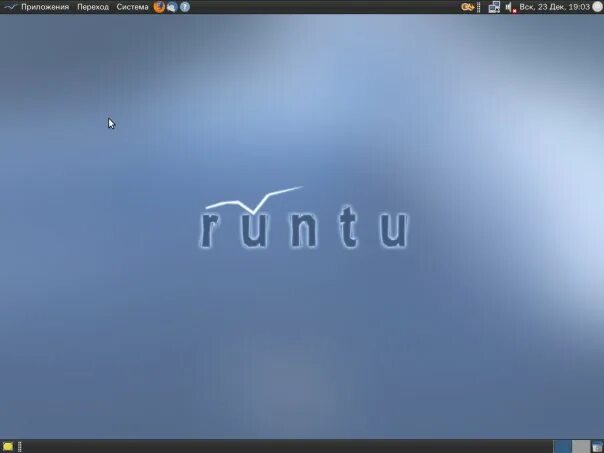Open the trash icon in bottom panel

[598, 447]
